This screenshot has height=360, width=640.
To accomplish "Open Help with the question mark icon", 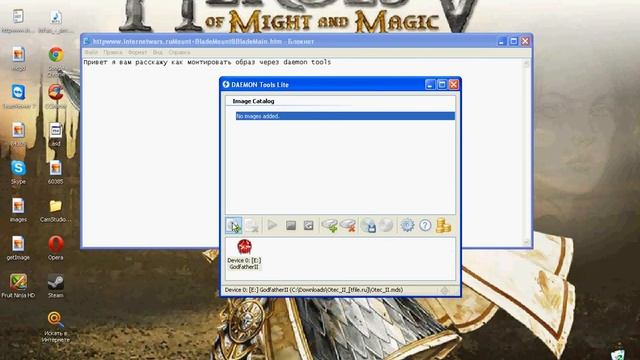I will 425,225.
